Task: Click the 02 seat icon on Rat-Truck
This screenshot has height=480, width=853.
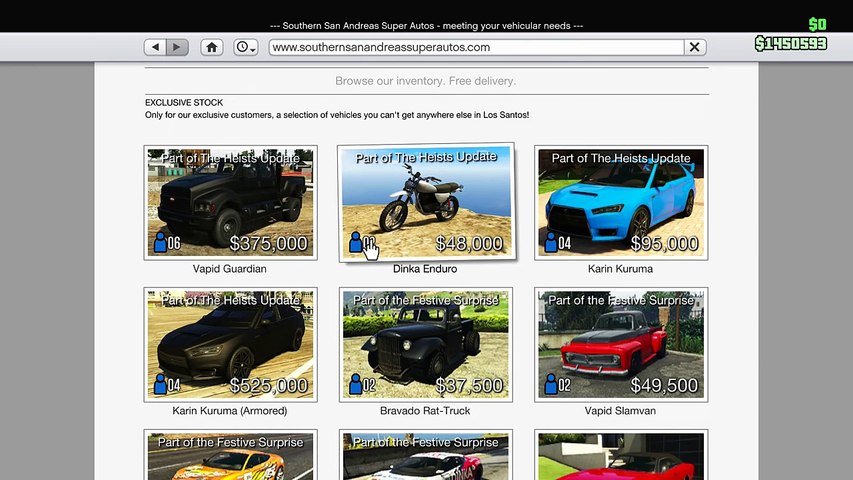Action: [x=362, y=385]
